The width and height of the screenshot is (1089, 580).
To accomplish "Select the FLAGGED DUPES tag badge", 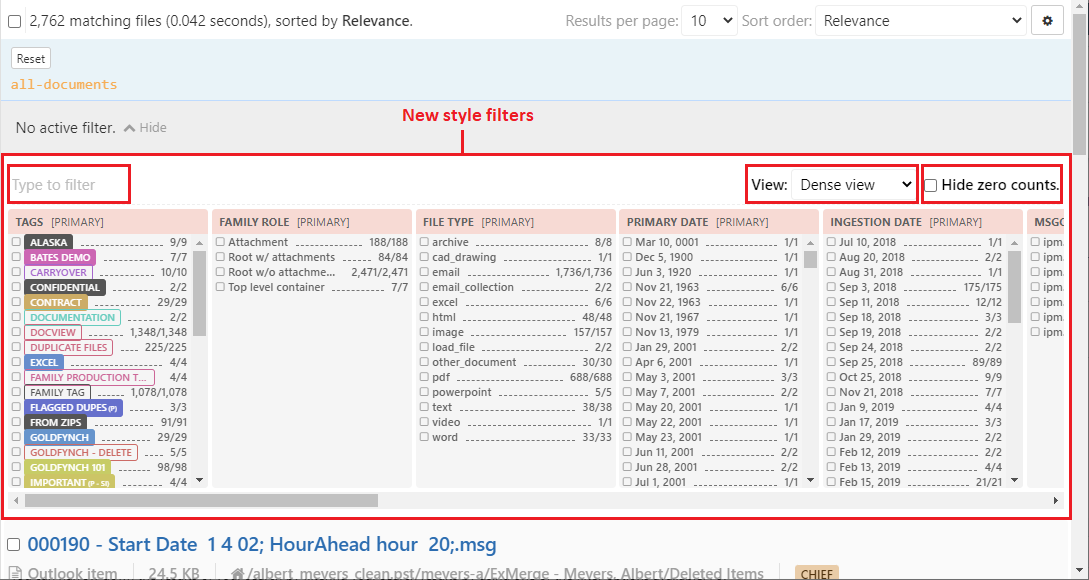I will point(73,407).
